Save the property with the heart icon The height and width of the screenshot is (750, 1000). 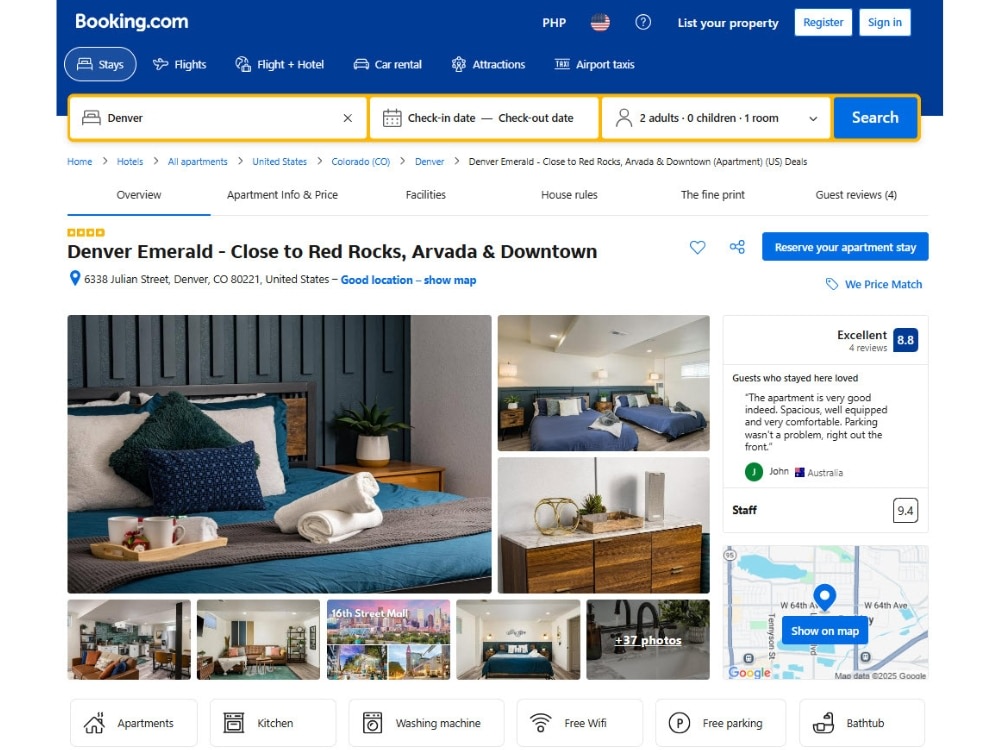coord(698,247)
